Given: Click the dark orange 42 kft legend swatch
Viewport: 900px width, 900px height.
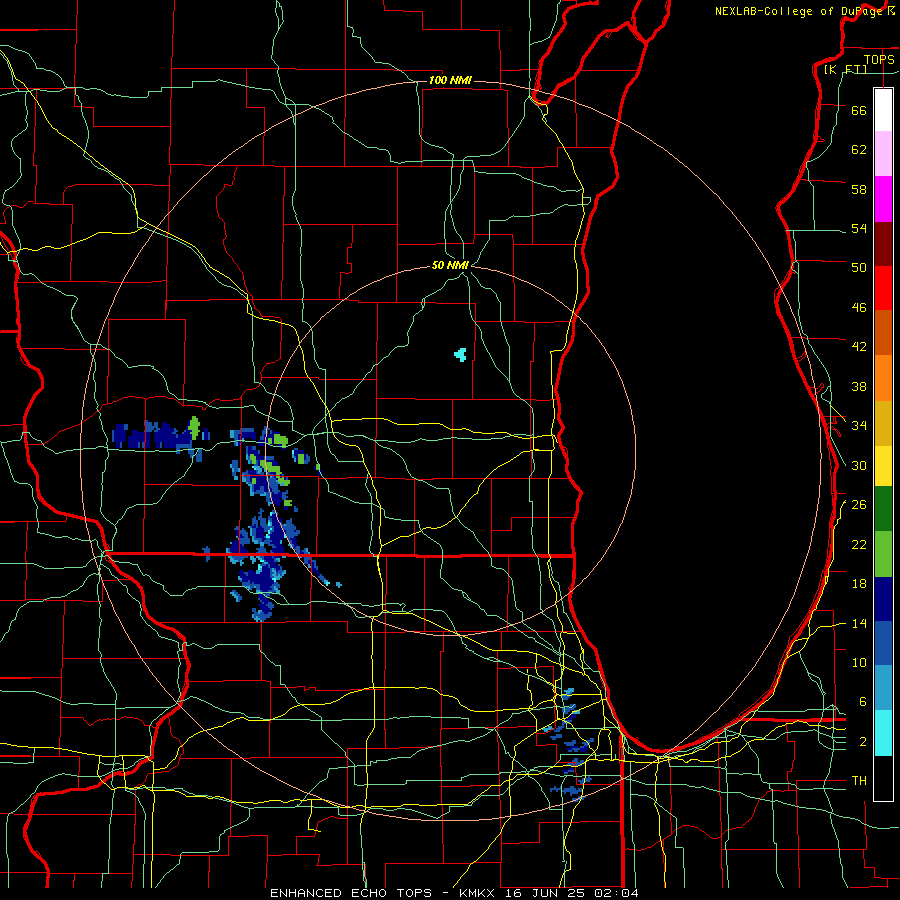Looking at the screenshot, I should [883, 332].
